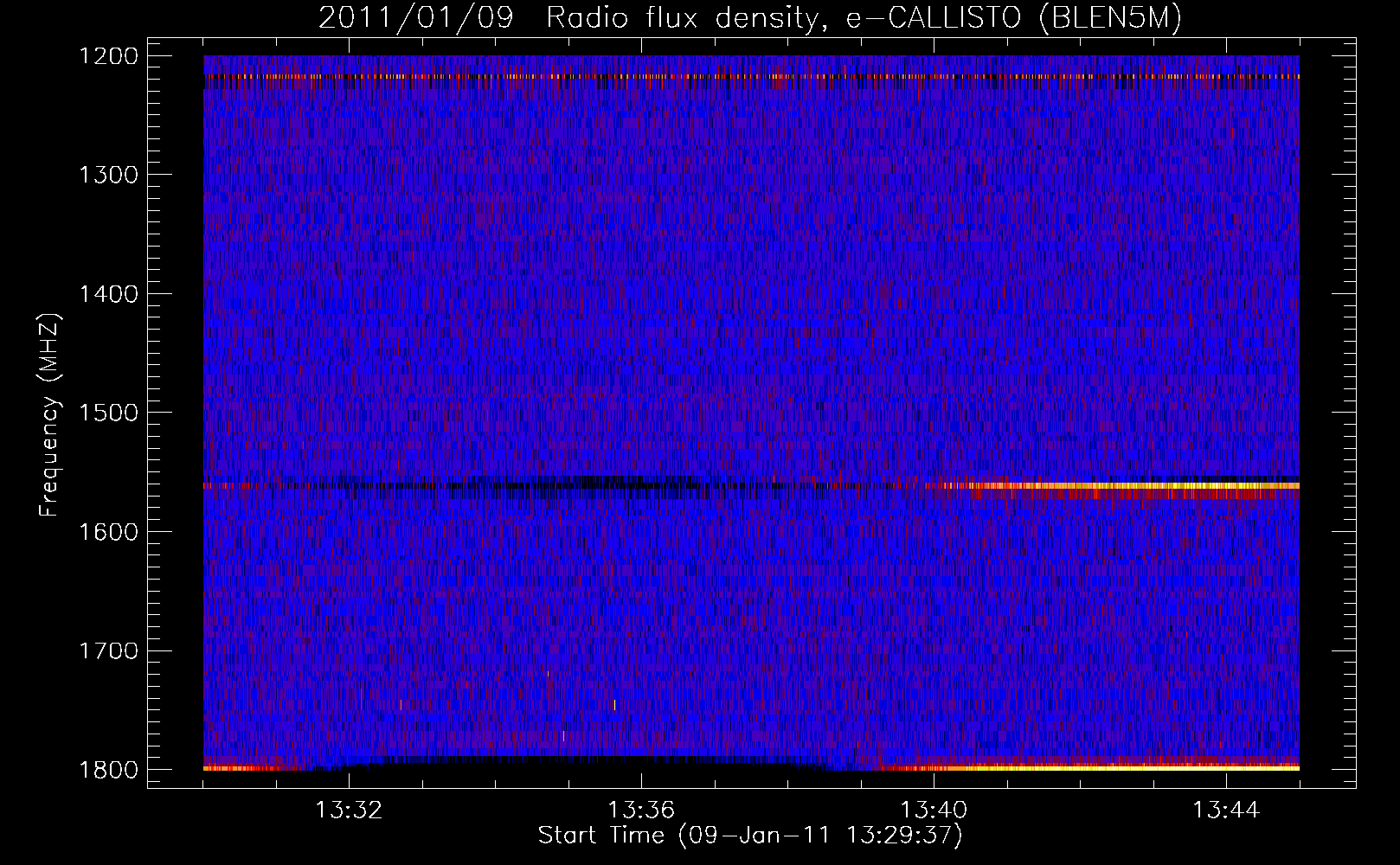
Task: Select the '1600' frequency axis label
Action: 108,532
